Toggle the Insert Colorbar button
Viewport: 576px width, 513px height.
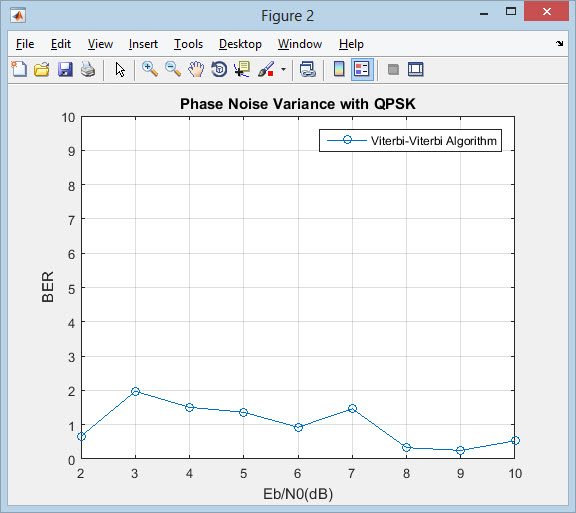339,69
